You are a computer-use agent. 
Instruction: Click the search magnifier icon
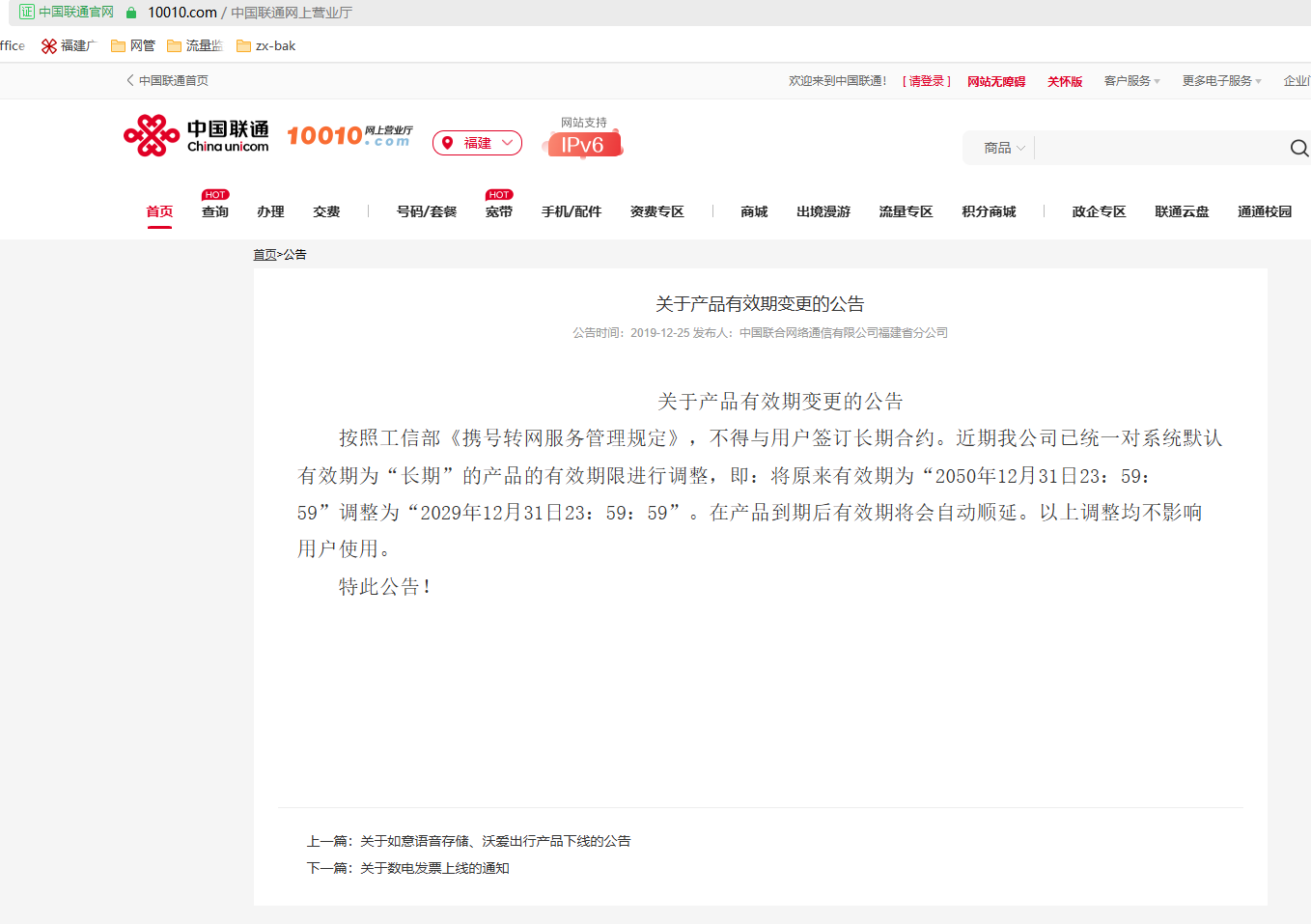[1298, 148]
